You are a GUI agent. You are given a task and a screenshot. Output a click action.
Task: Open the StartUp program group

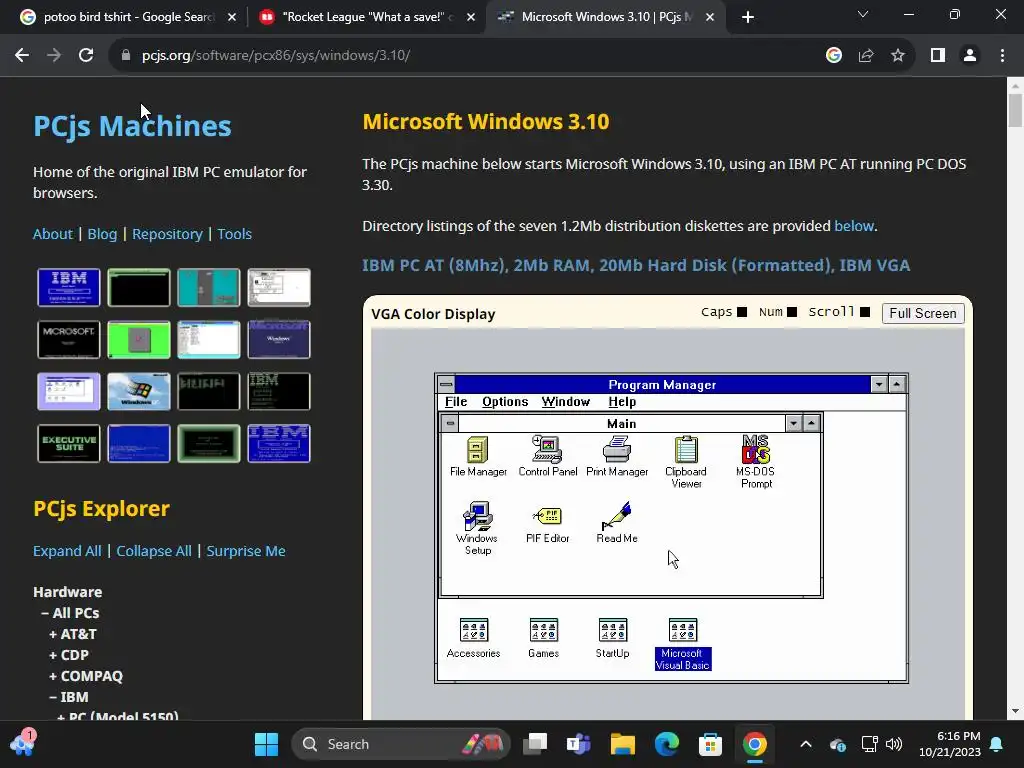[x=613, y=638]
